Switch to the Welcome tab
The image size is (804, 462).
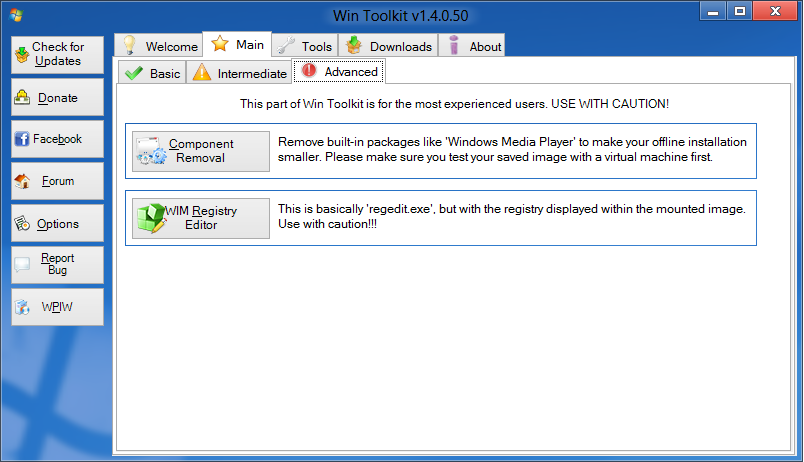pos(158,46)
